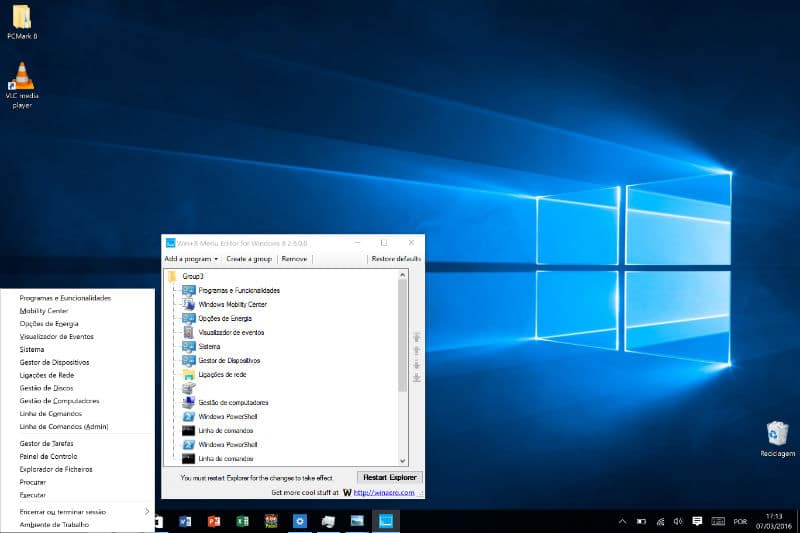The height and width of the screenshot is (533, 800).
Task: Click the list's scroll down arrow
Action: click(x=403, y=461)
